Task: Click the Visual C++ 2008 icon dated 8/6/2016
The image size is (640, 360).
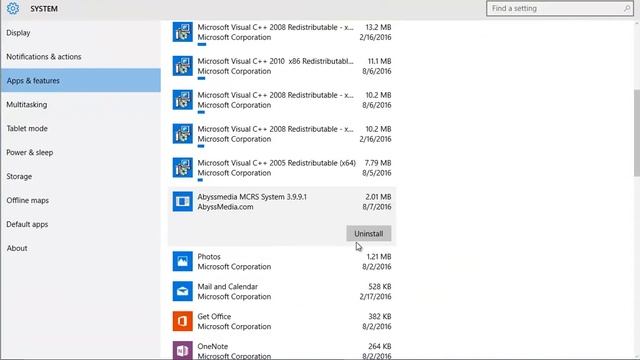Action: click(x=182, y=100)
